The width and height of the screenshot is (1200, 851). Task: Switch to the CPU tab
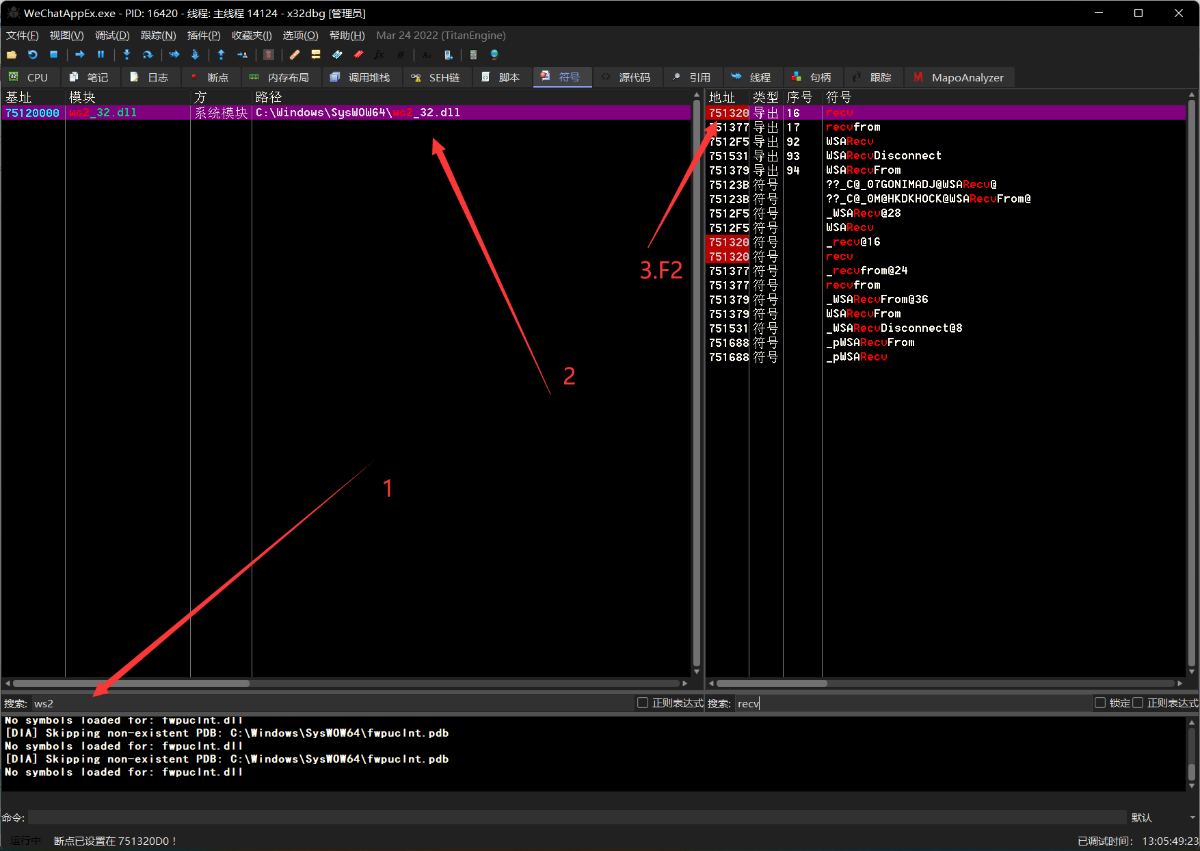[29, 77]
